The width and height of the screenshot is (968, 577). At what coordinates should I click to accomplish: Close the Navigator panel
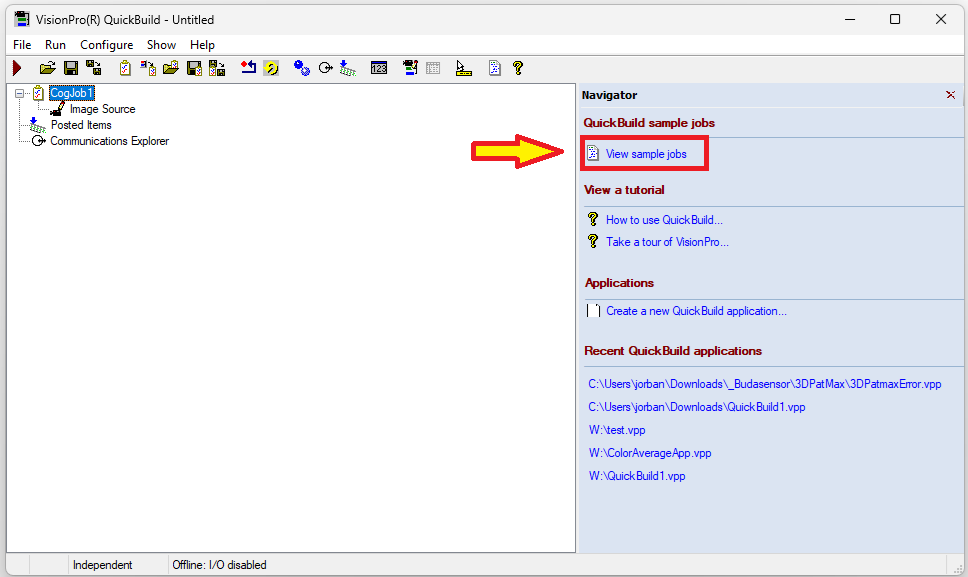[x=950, y=95]
